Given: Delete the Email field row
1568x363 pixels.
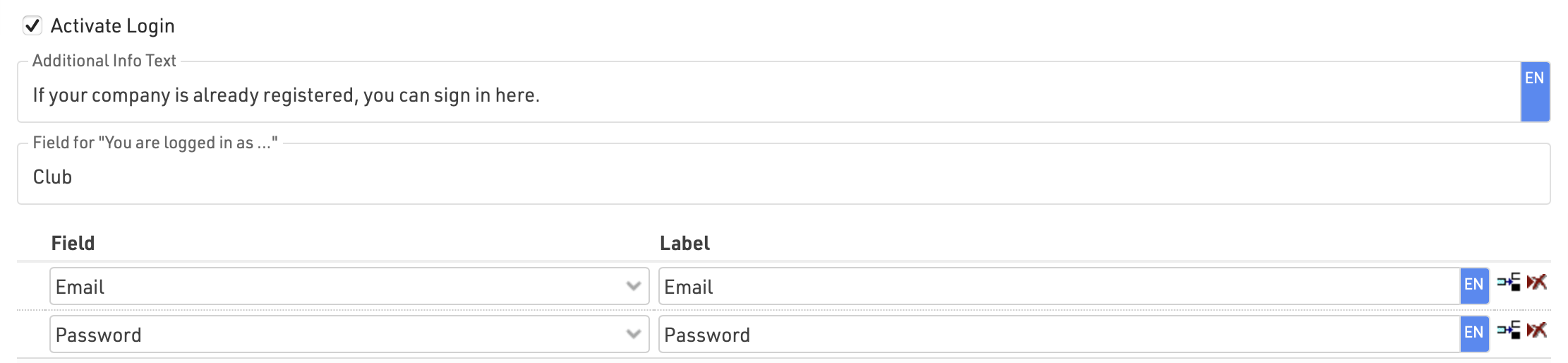Looking at the screenshot, I should pos(1537,282).
